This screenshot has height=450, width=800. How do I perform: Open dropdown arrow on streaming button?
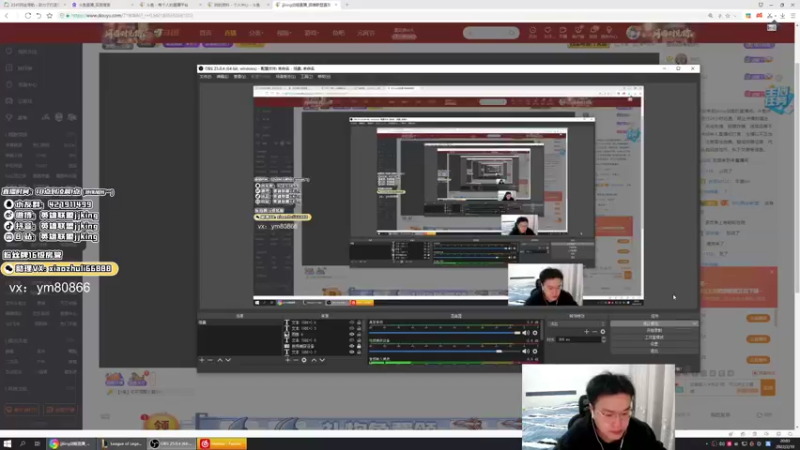pyautogui.click(x=694, y=324)
